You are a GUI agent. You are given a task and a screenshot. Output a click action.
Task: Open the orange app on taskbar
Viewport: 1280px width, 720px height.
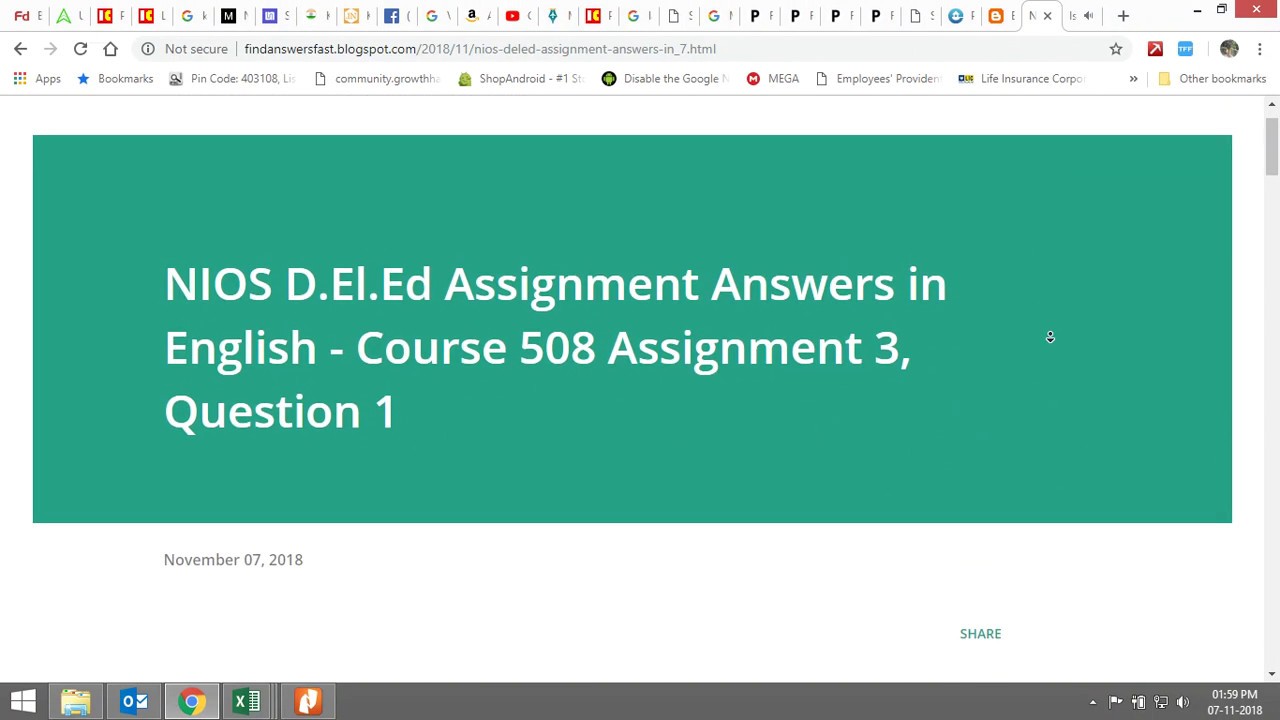[308, 702]
